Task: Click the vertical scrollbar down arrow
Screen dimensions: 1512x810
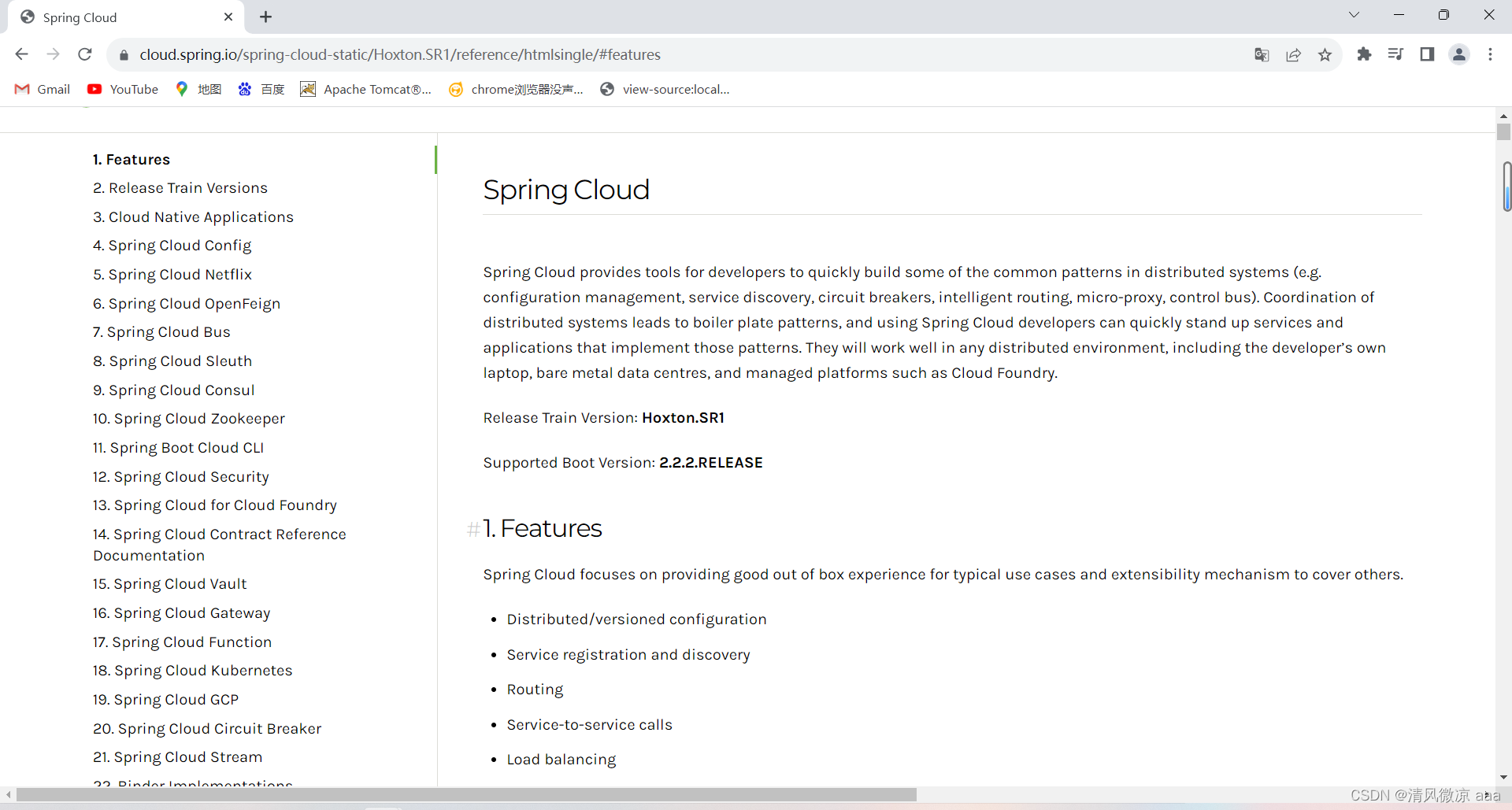Action: click(x=1504, y=778)
